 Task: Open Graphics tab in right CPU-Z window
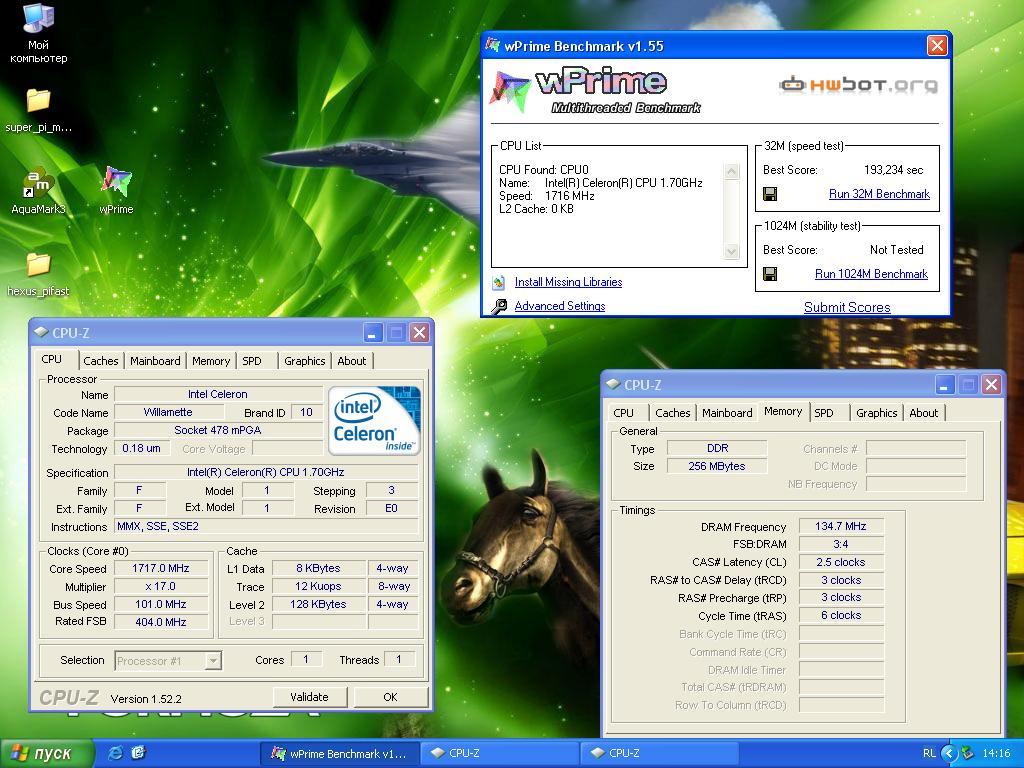coord(876,413)
